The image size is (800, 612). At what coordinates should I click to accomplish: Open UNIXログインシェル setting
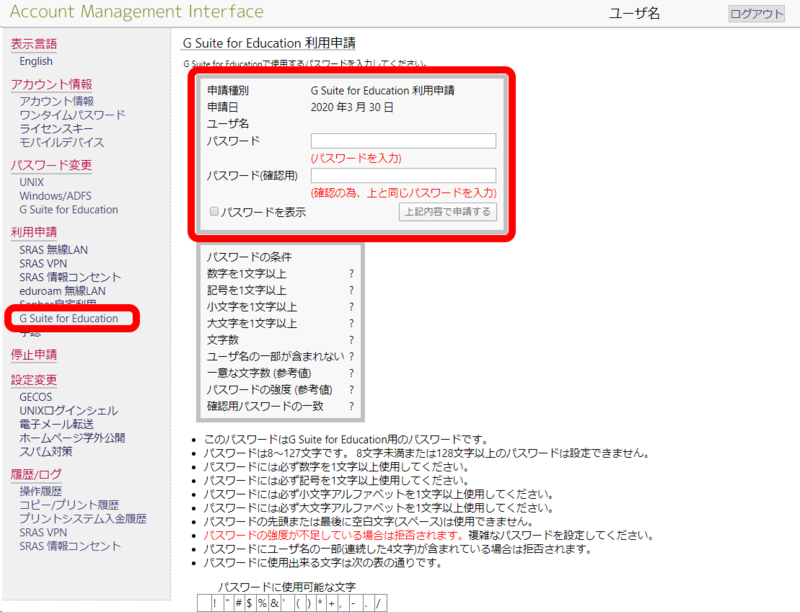coord(68,411)
